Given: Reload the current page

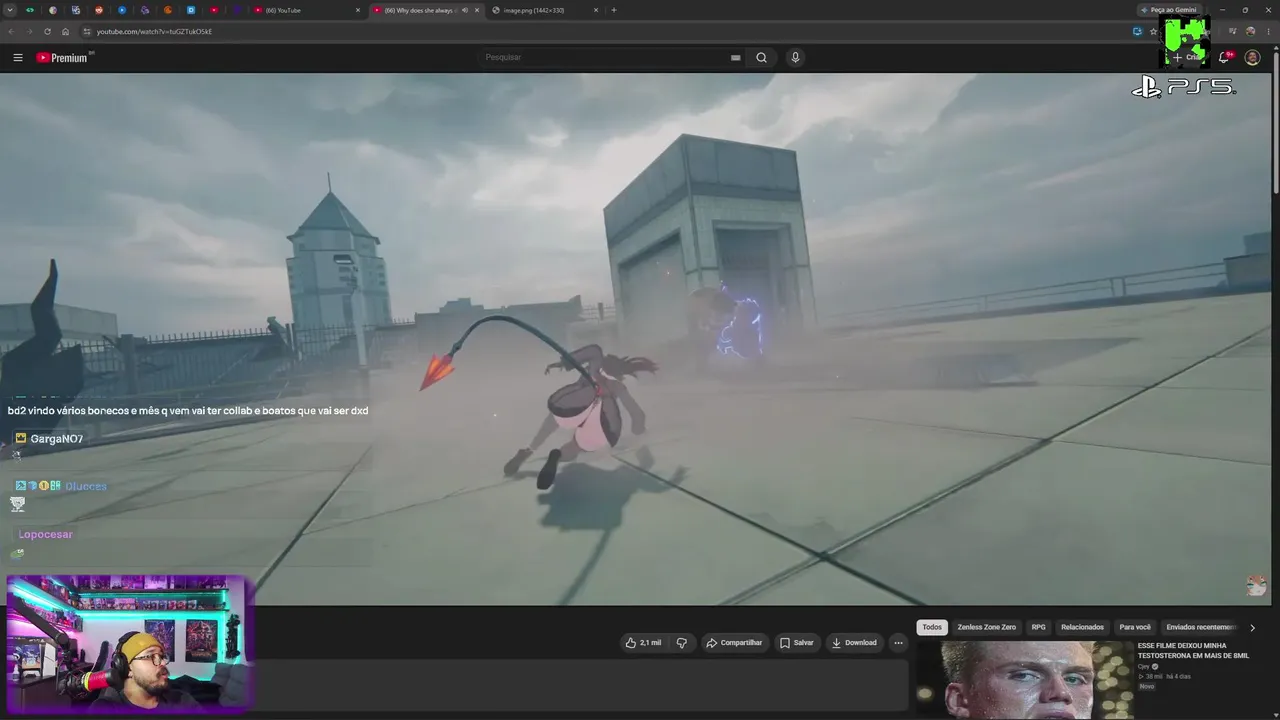Looking at the screenshot, I should pyautogui.click(x=47, y=31).
